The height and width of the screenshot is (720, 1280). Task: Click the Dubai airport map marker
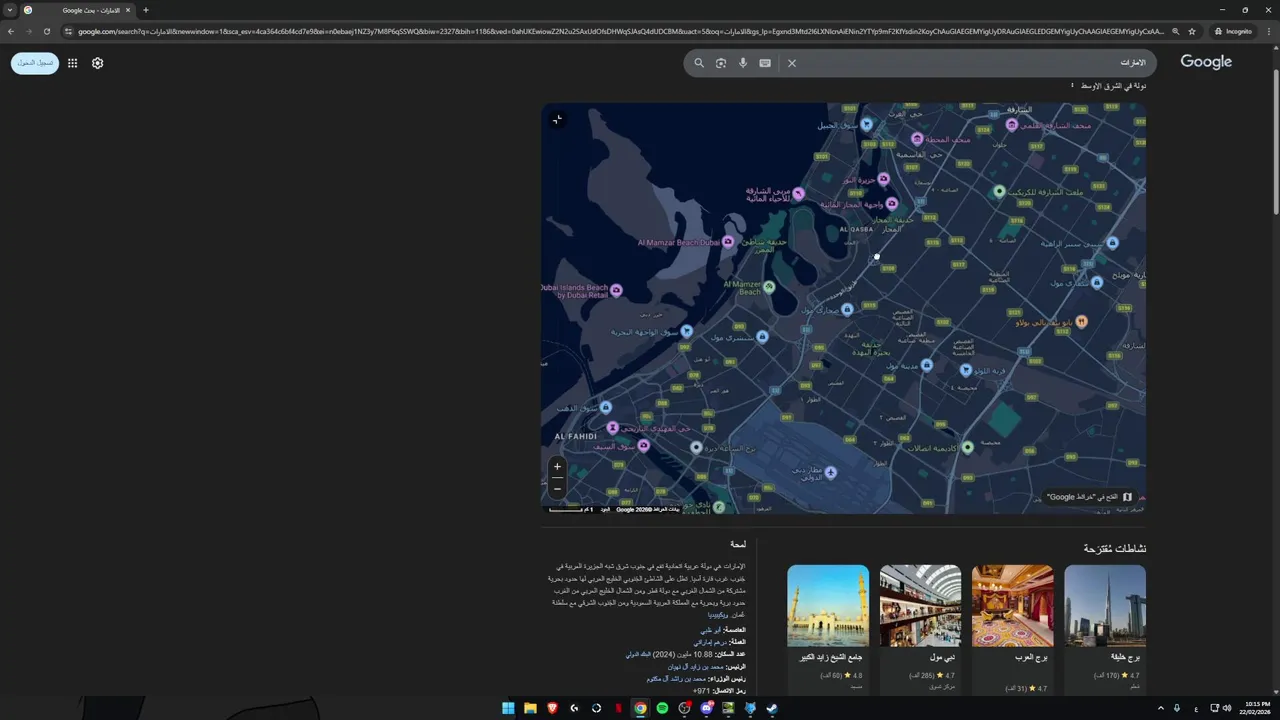coord(830,472)
